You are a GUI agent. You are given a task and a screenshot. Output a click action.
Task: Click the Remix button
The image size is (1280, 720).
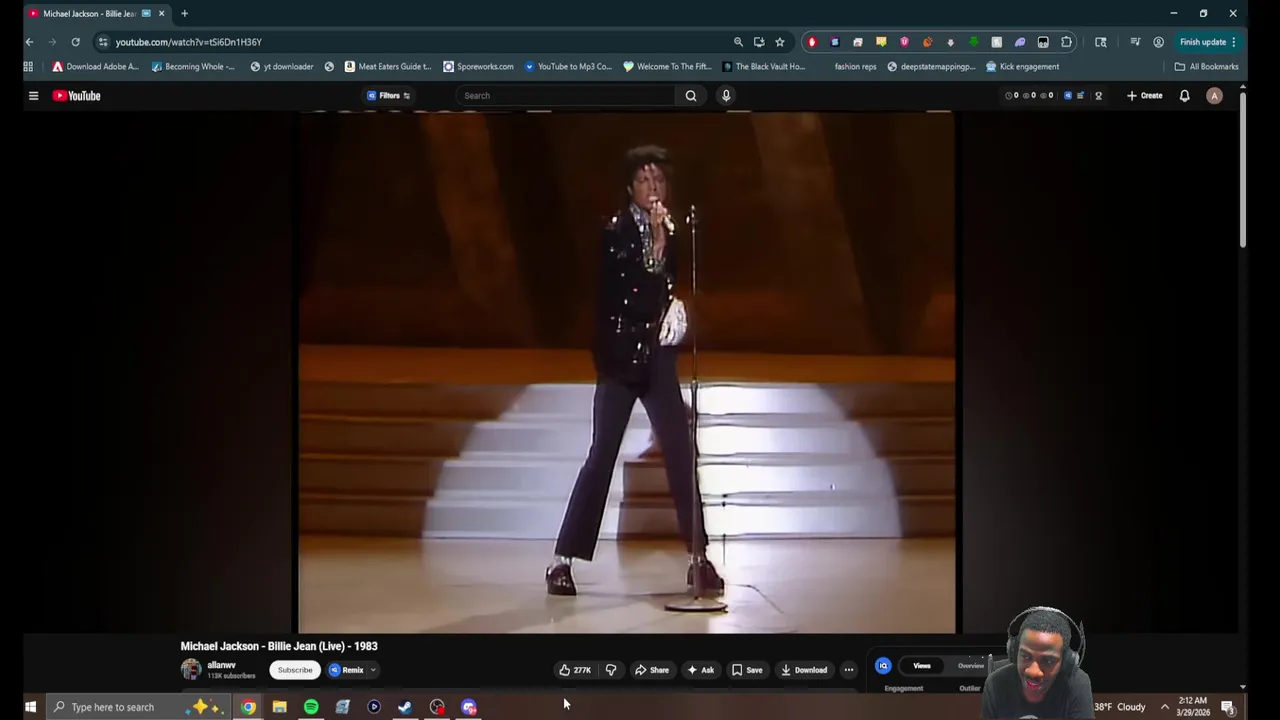pos(347,670)
